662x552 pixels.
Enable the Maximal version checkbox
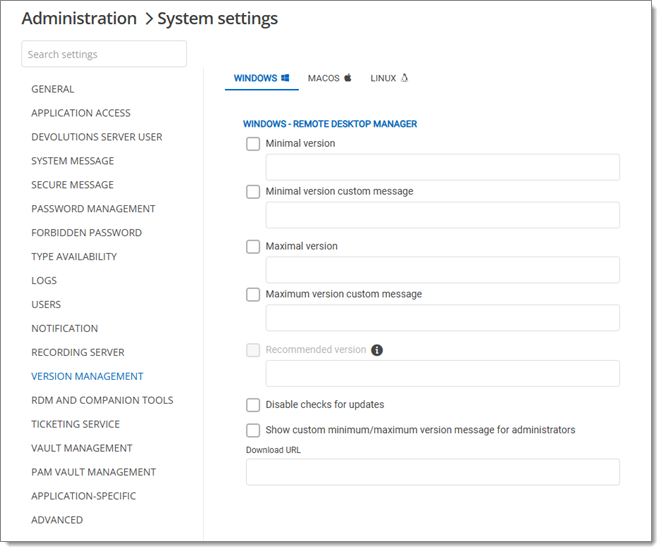coord(253,247)
